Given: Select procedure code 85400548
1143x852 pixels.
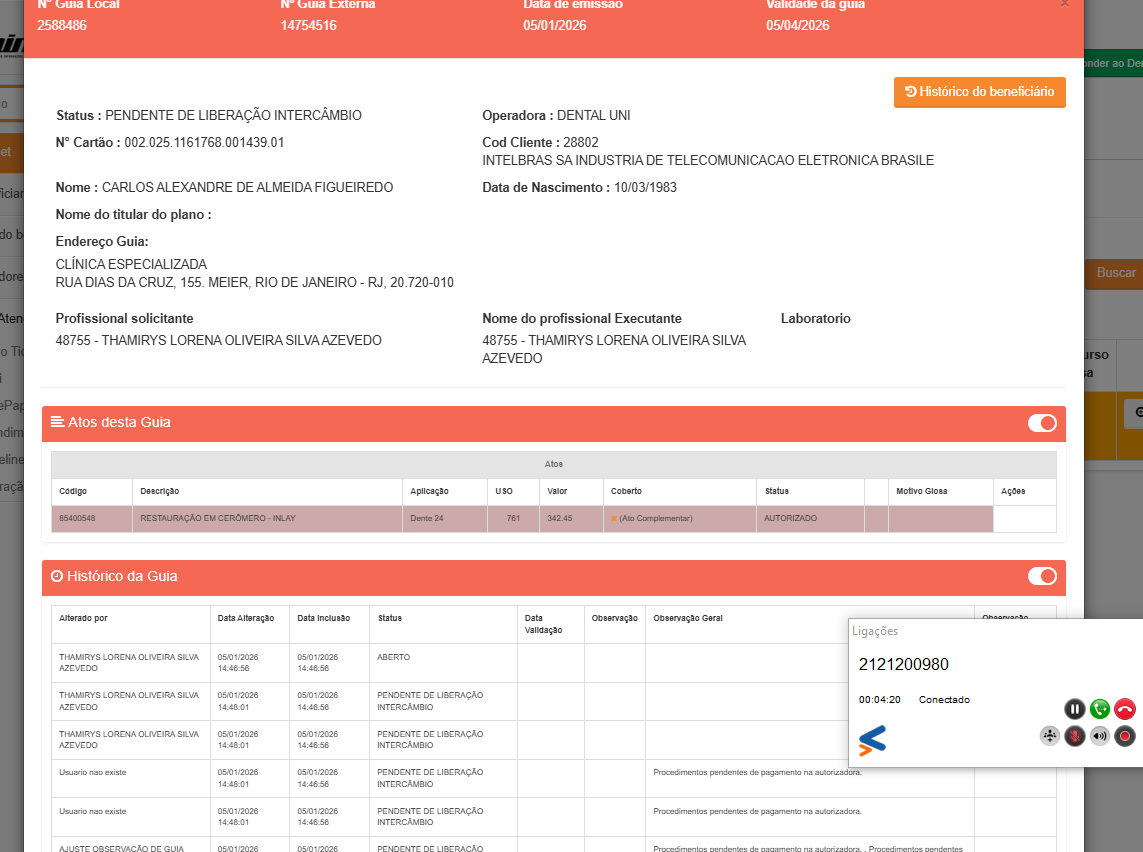Looking at the screenshot, I should pyautogui.click(x=77, y=518).
